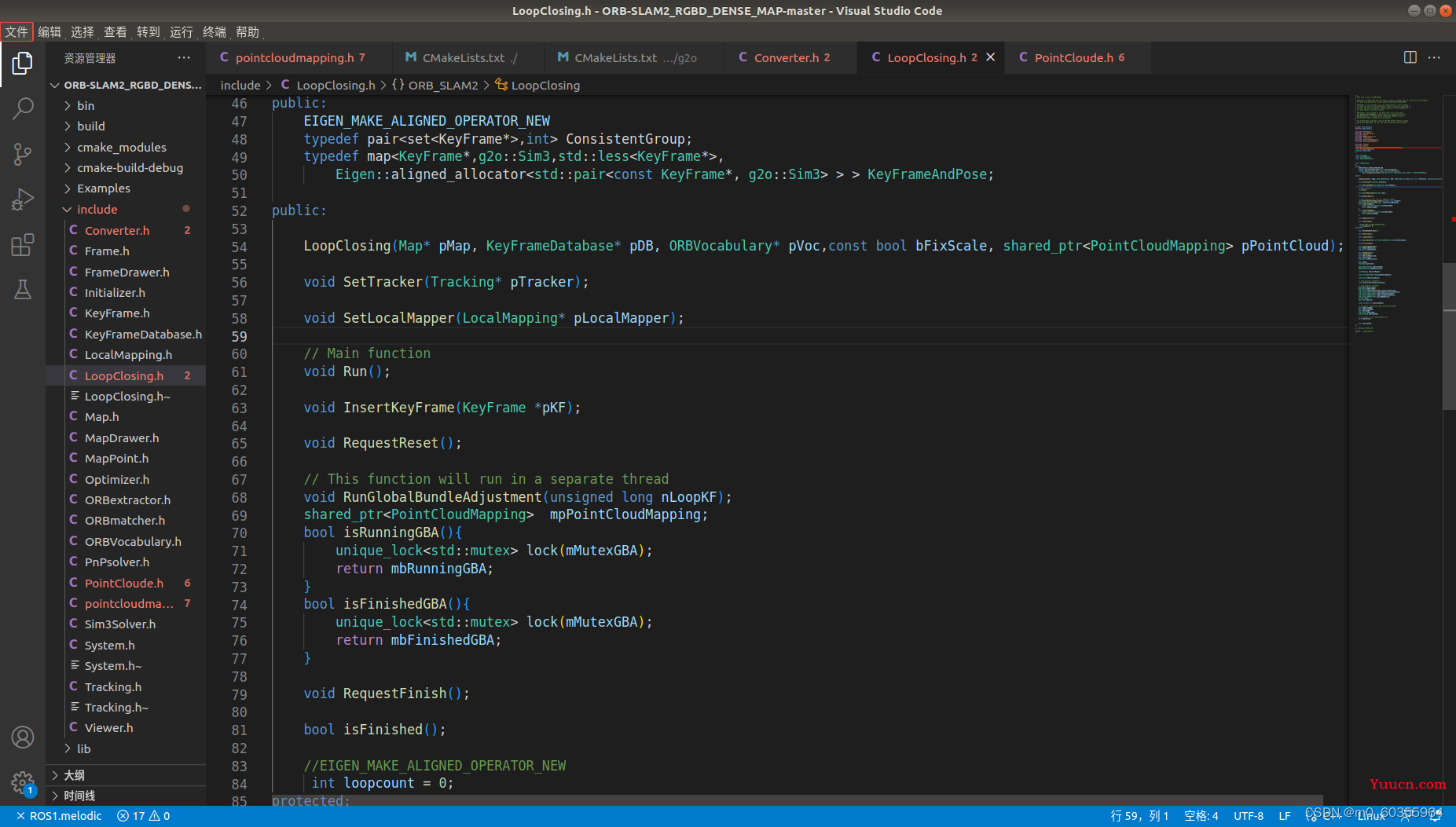Screen dimensions: 1456x827
Task: Click the UTF-8 encoding indicator
Action: tap(1249, 816)
